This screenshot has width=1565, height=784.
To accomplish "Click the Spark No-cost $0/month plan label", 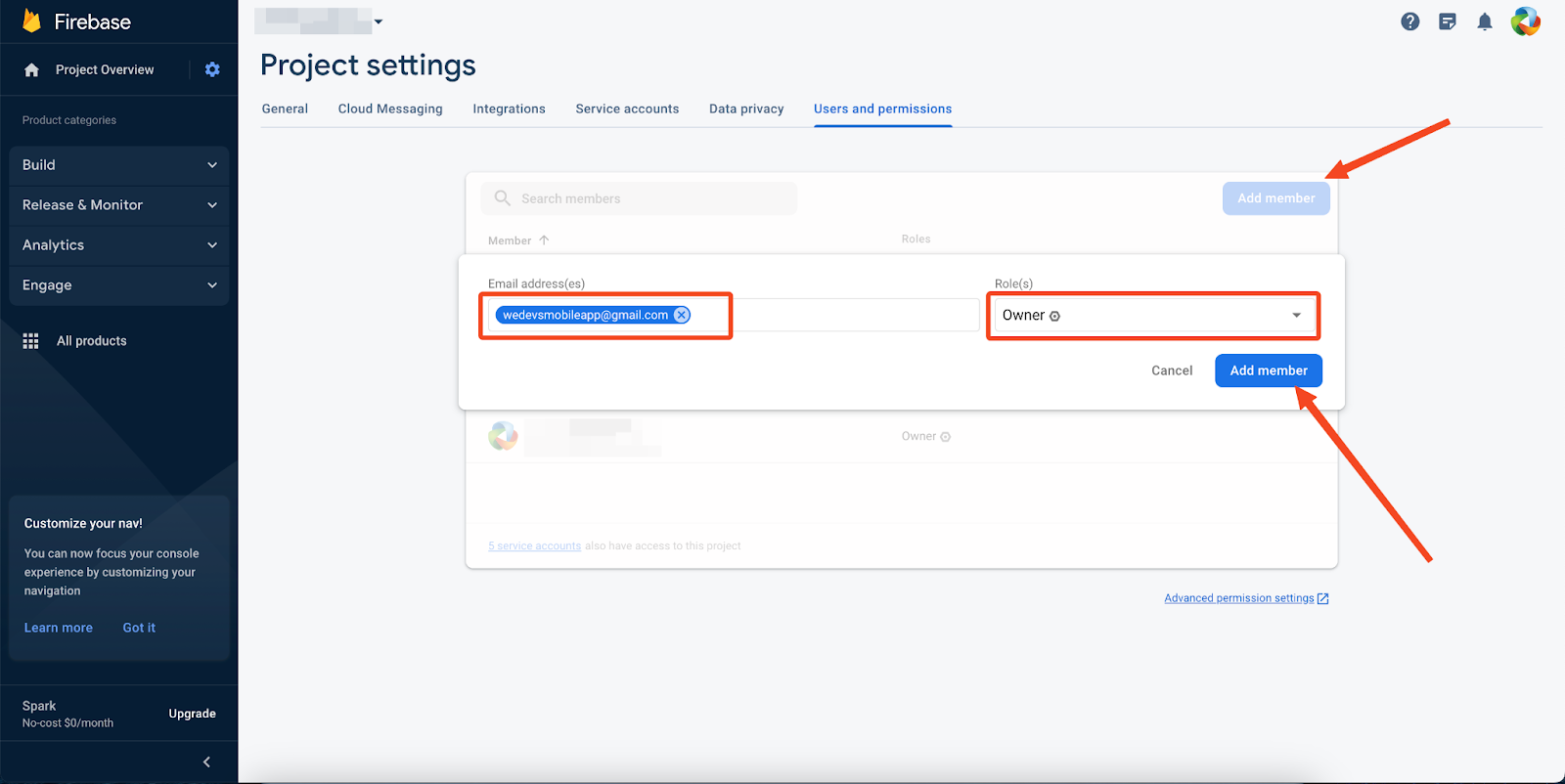I will point(67,715).
